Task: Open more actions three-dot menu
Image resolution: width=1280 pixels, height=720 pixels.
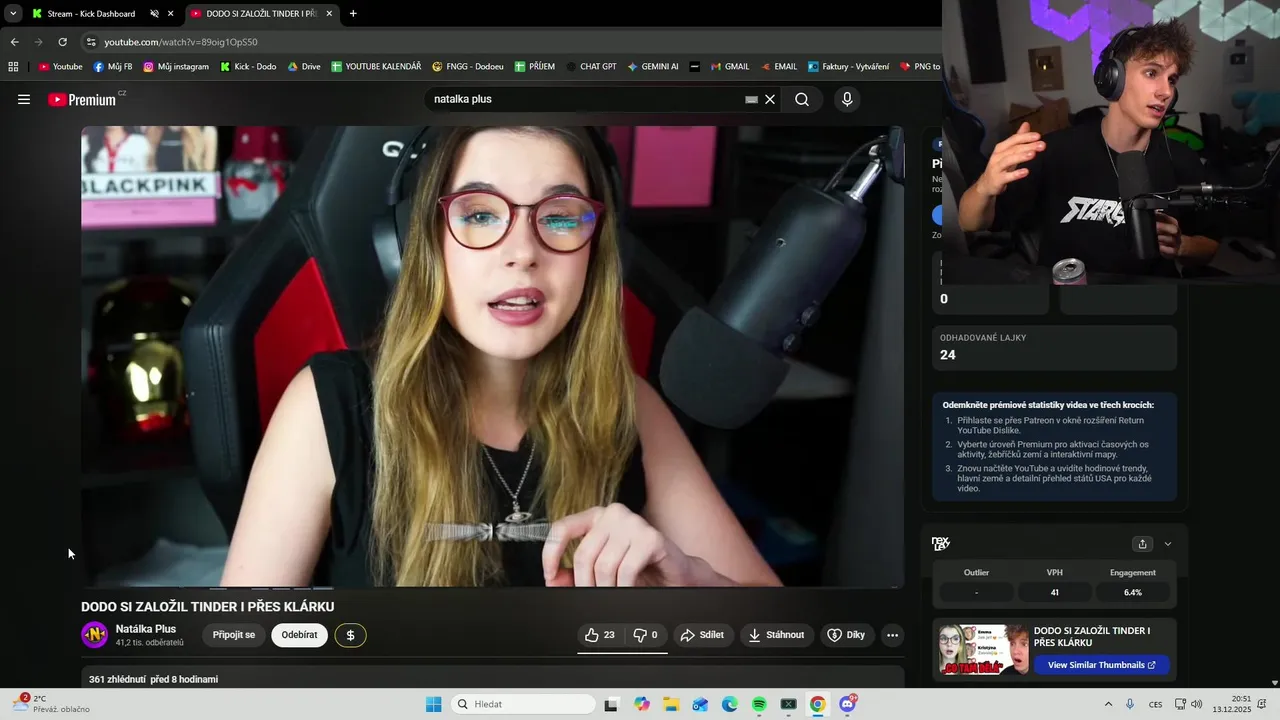Action: coord(892,635)
